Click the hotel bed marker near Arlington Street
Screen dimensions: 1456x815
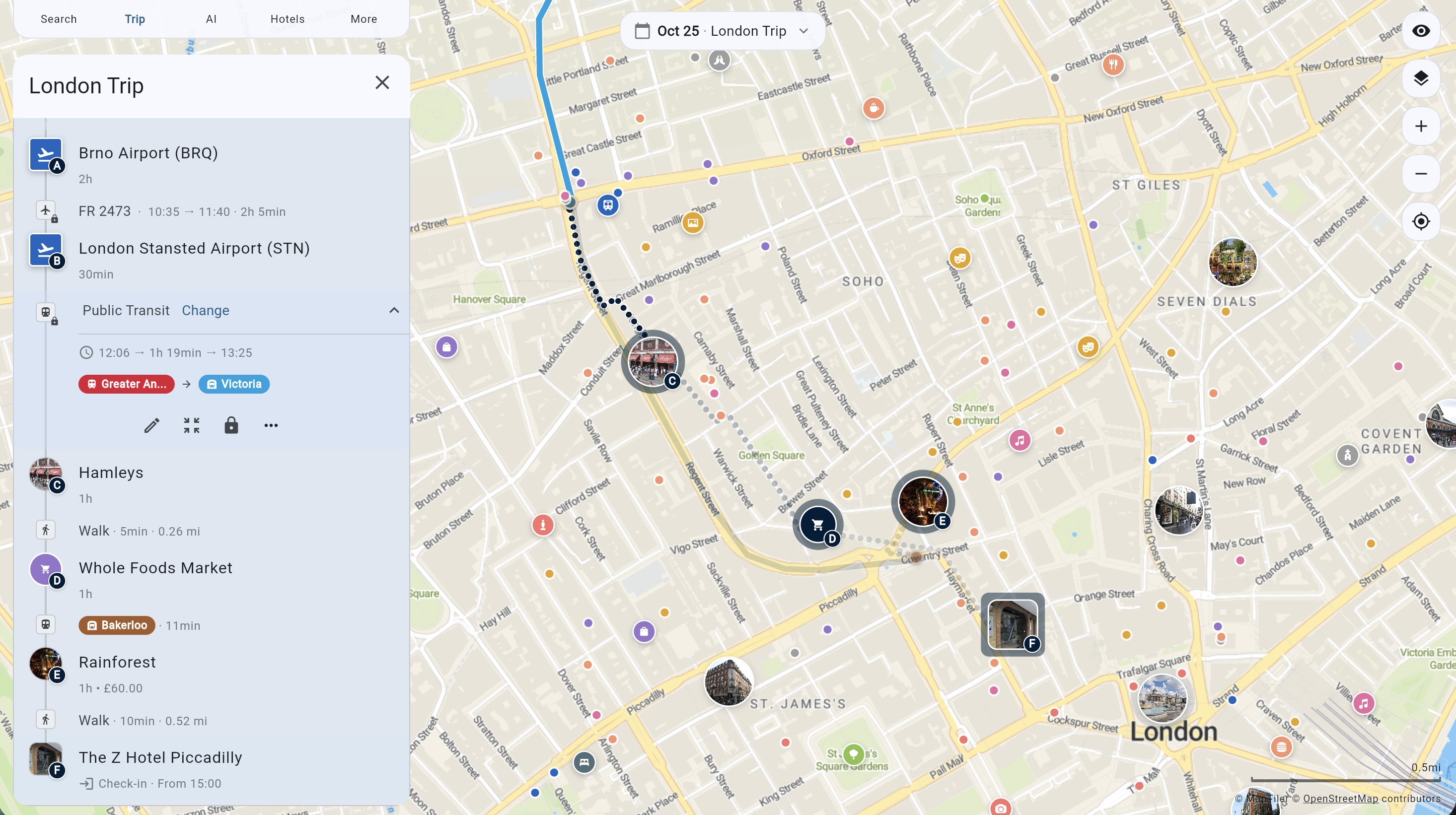click(584, 762)
